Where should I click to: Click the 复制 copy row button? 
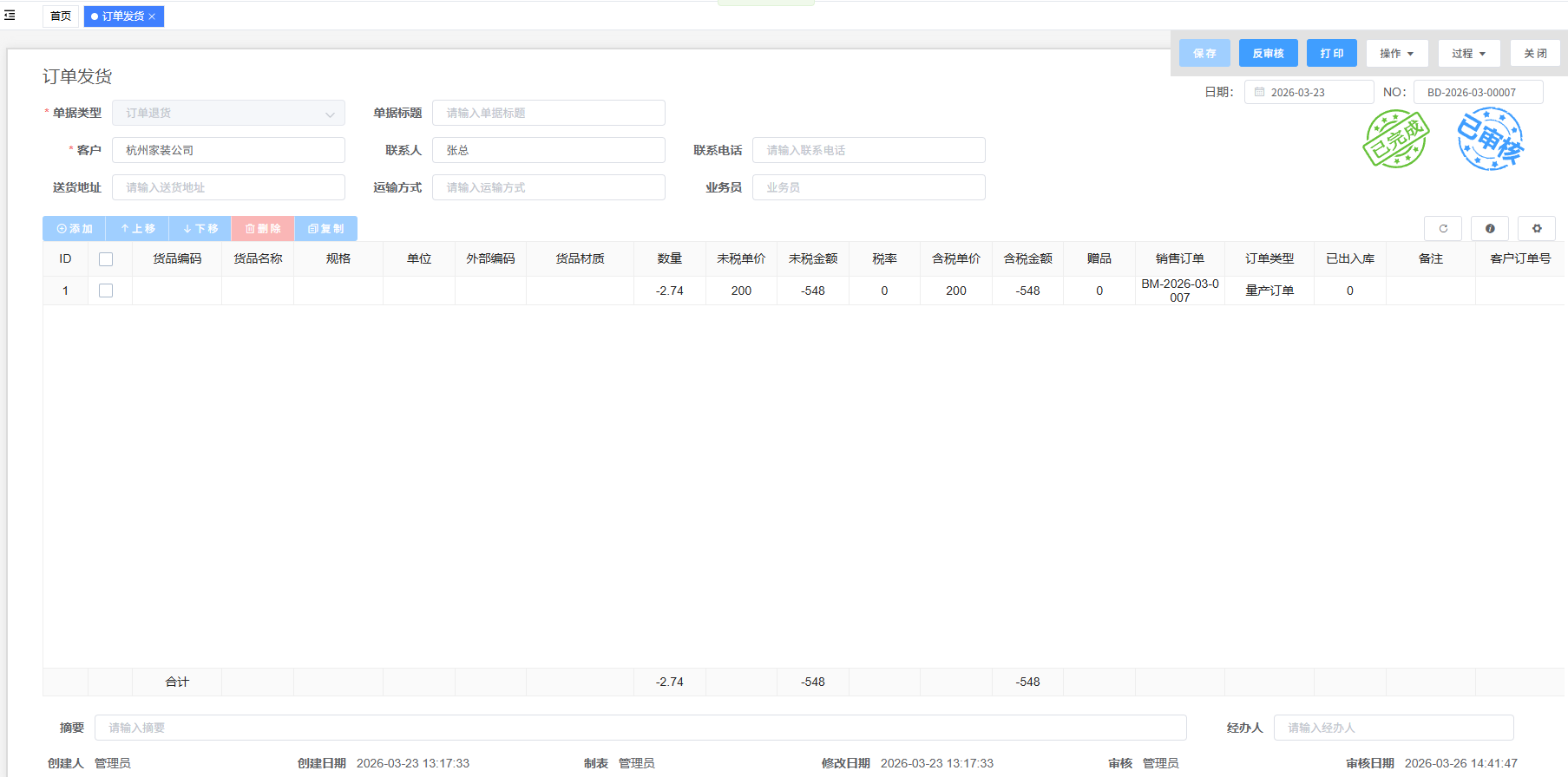pos(325,229)
